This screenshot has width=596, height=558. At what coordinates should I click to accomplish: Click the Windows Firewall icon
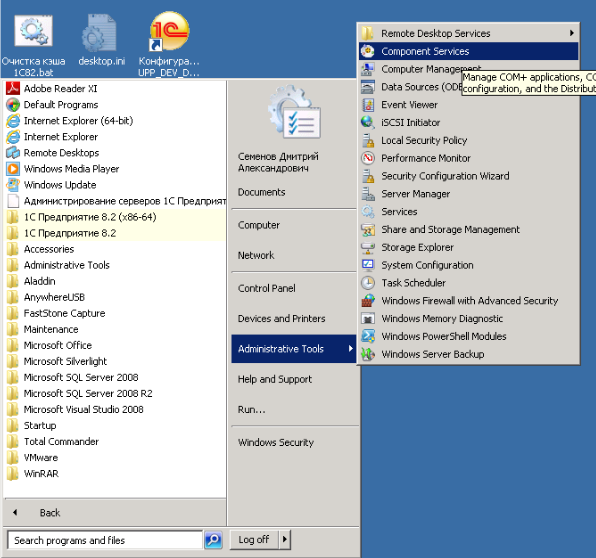(368, 301)
